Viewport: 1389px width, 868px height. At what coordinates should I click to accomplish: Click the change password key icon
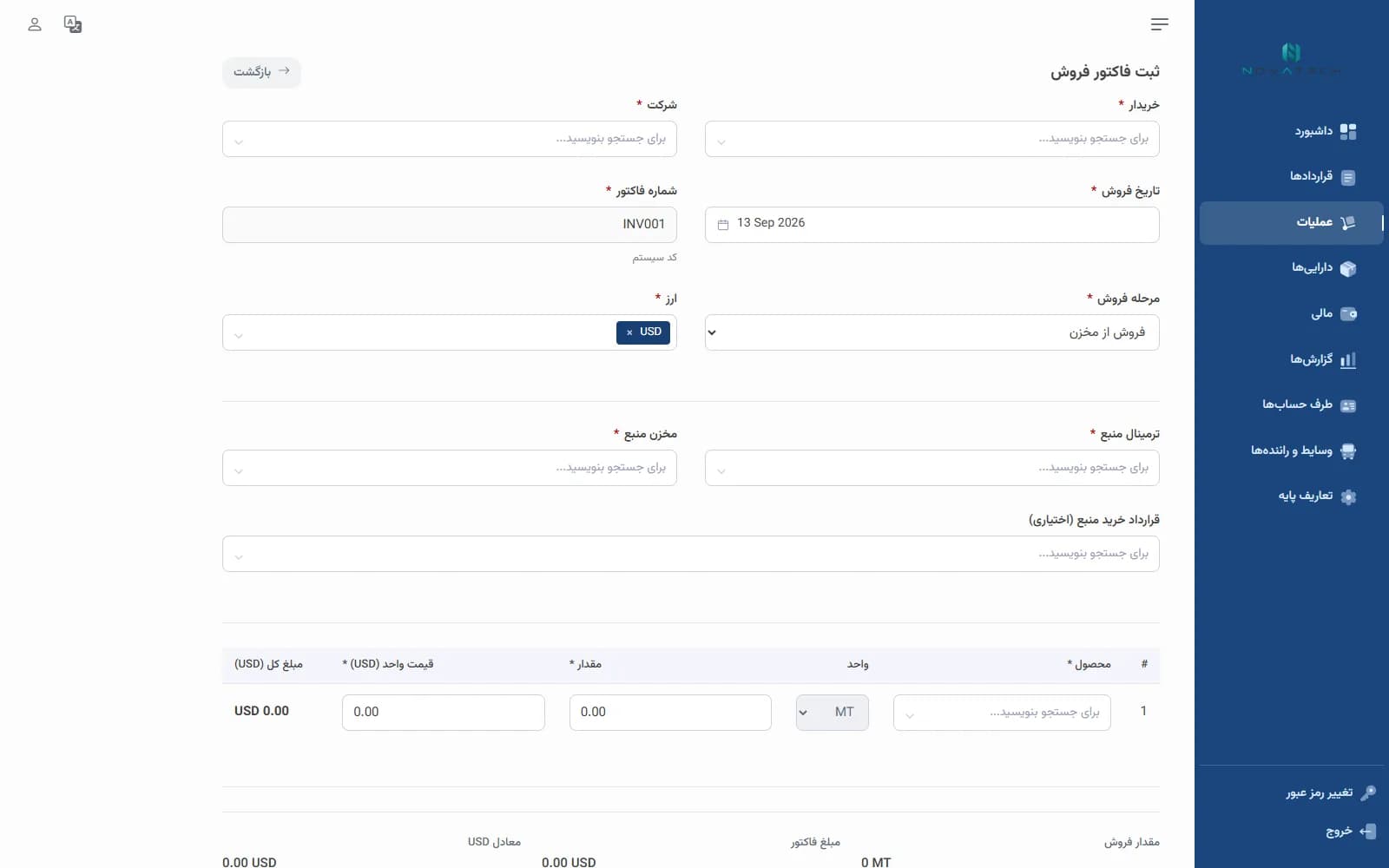(1368, 793)
